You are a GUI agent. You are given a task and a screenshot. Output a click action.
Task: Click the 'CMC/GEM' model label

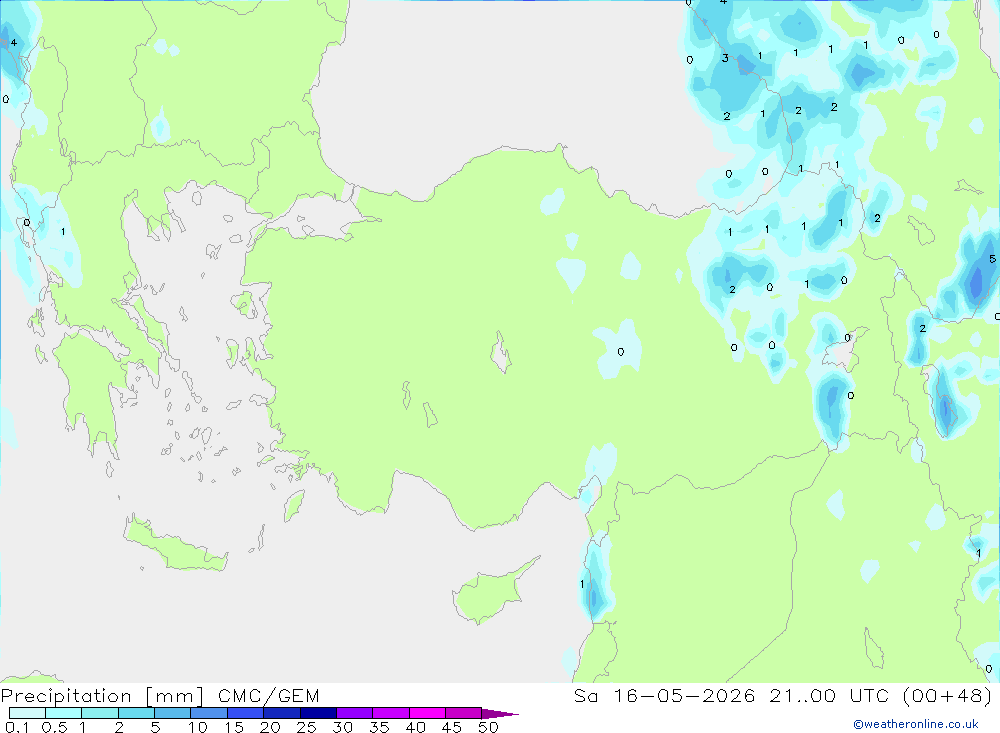[x=268, y=696]
